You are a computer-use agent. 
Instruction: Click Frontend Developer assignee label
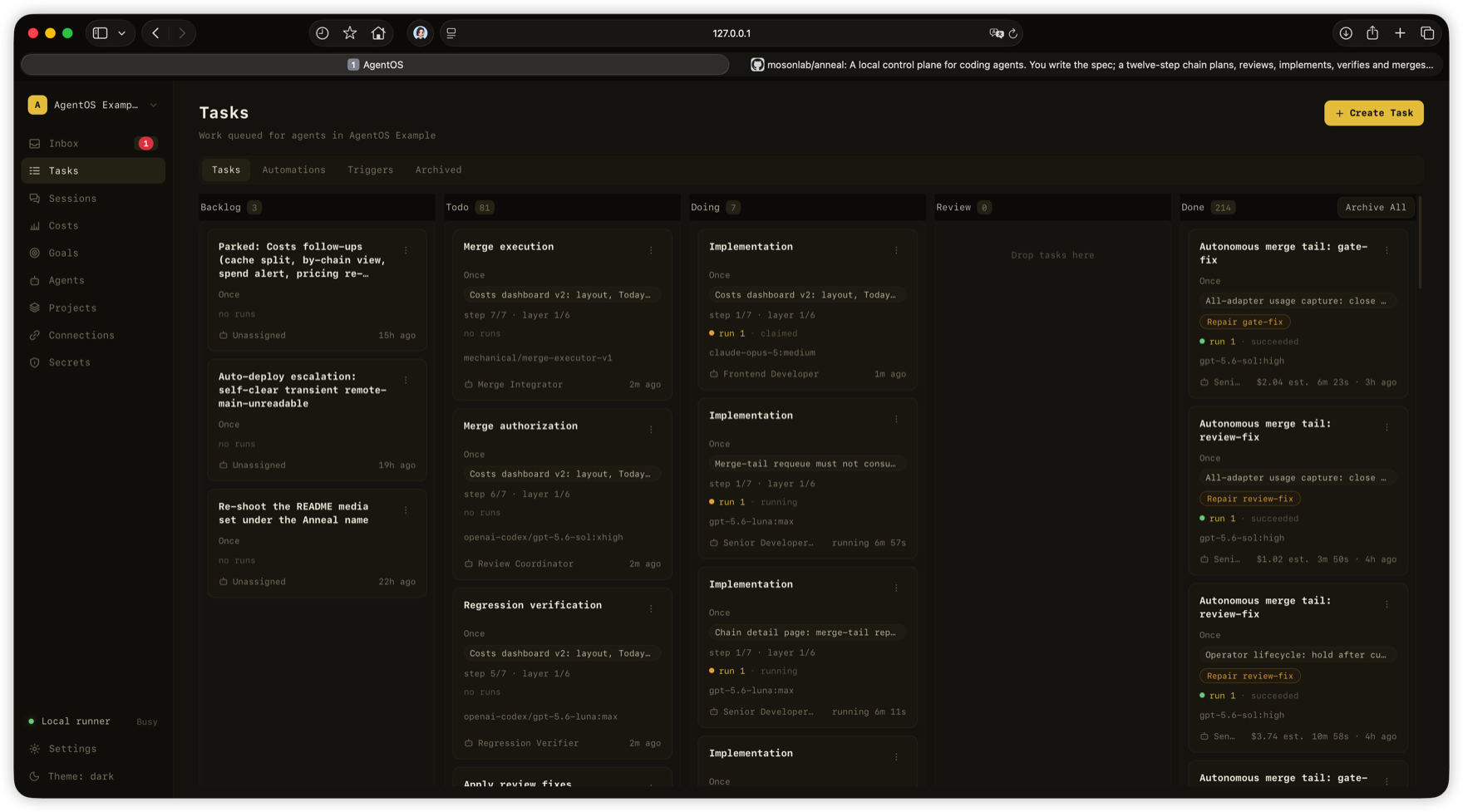tap(771, 374)
